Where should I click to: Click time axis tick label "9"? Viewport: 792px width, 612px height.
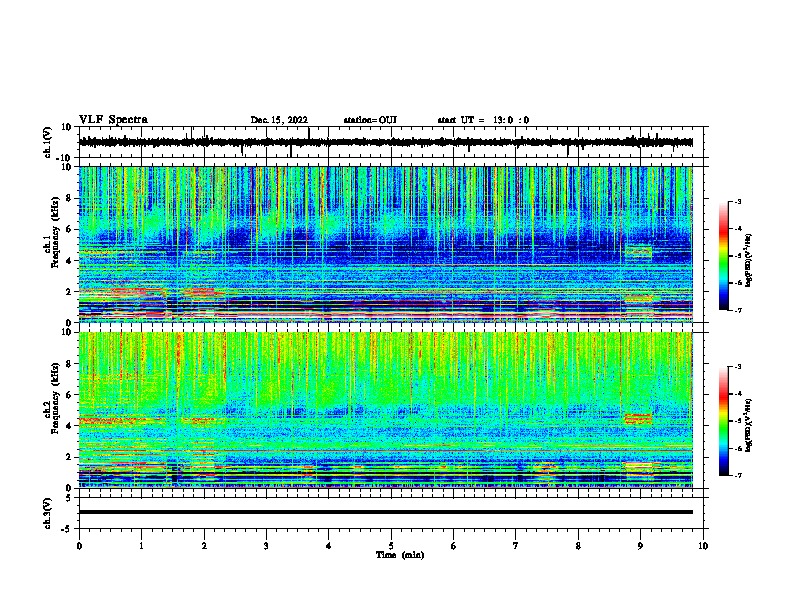[640, 546]
